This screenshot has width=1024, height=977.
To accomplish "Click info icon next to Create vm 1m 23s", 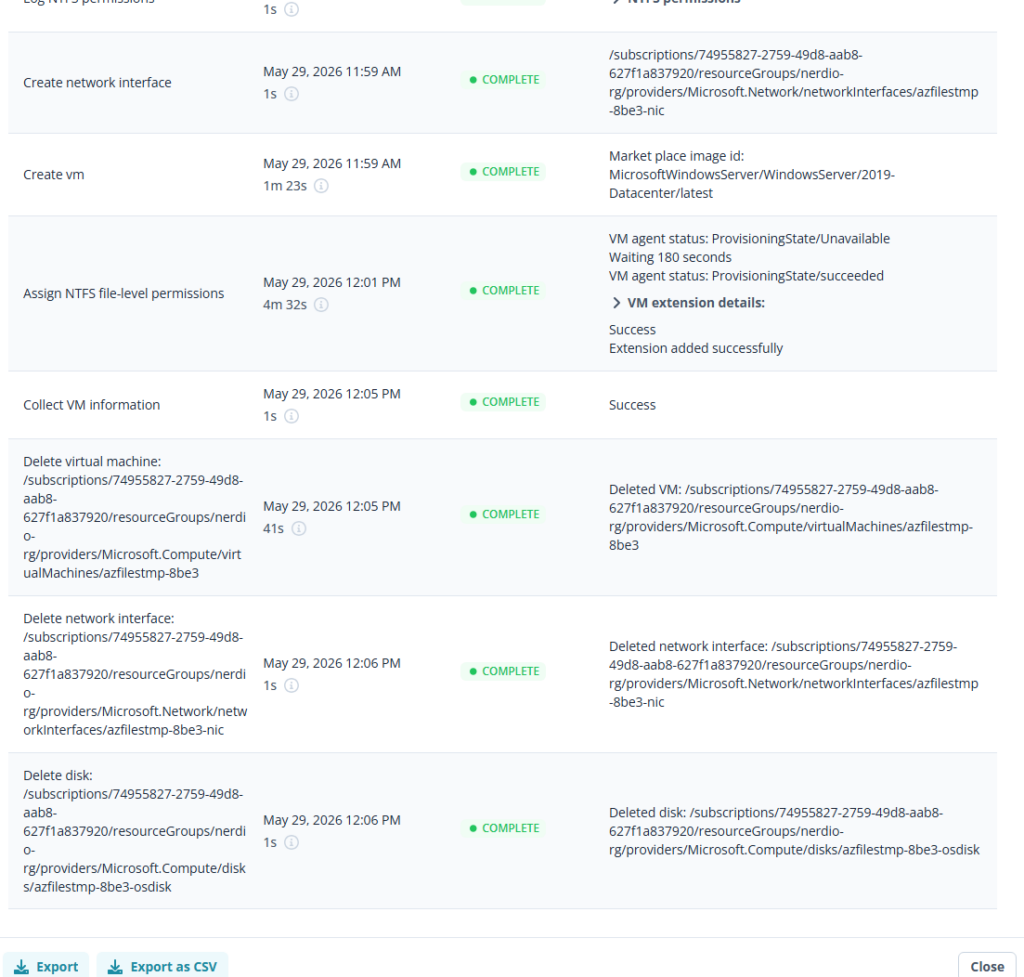I will pyautogui.click(x=321, y=186).
